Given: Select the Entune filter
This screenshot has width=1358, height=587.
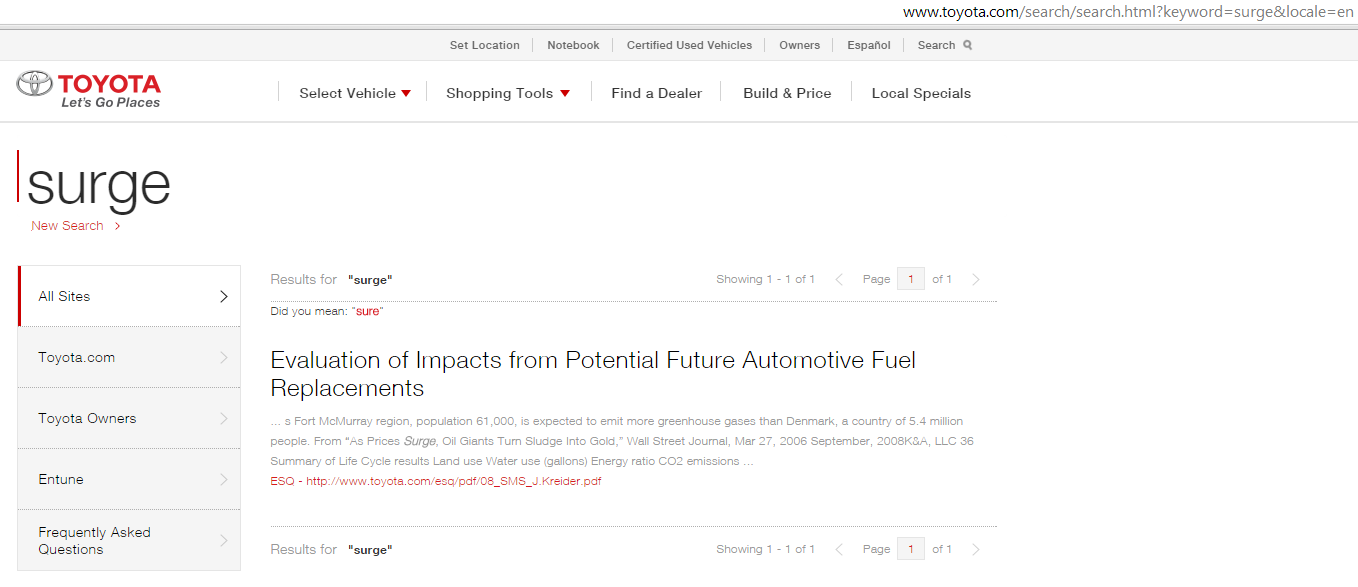Looking at the screenshot, I should [x=129, y=479].
